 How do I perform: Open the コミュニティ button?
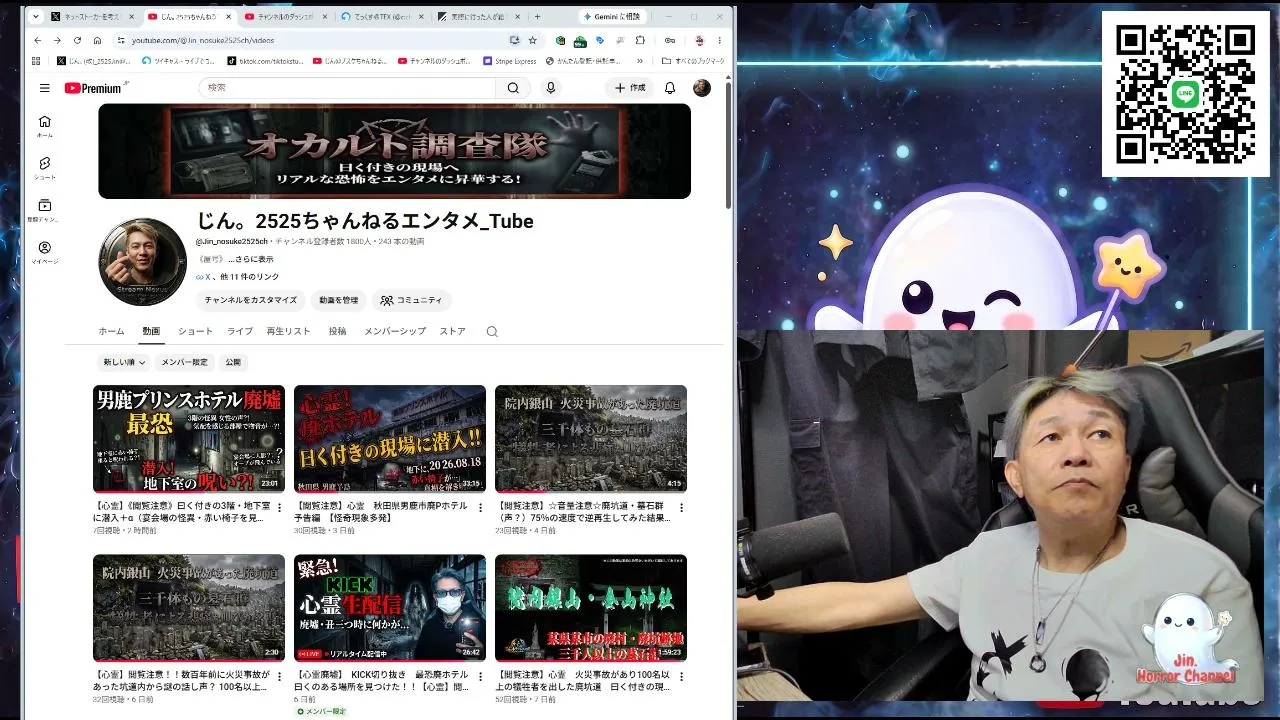coord(411,300)
